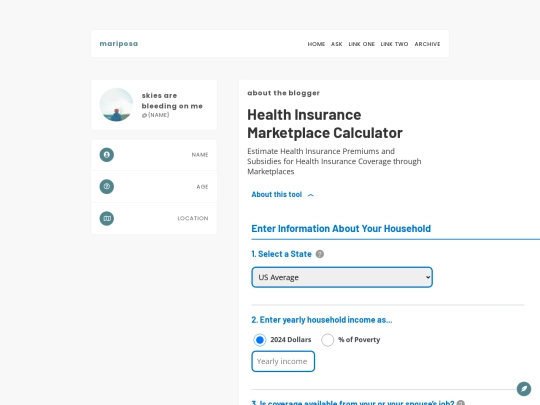The height and width of the screenshot is (405, 540).
Task: Click the @(NAME) handle text
Action: point(155,115)
